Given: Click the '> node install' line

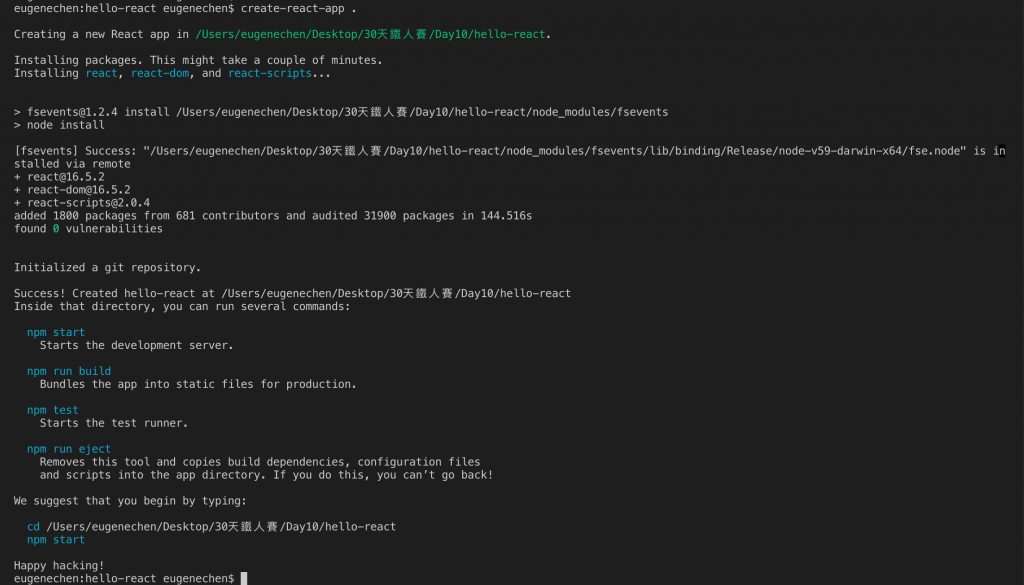Looking at the screenshot, I should (59, 125).
